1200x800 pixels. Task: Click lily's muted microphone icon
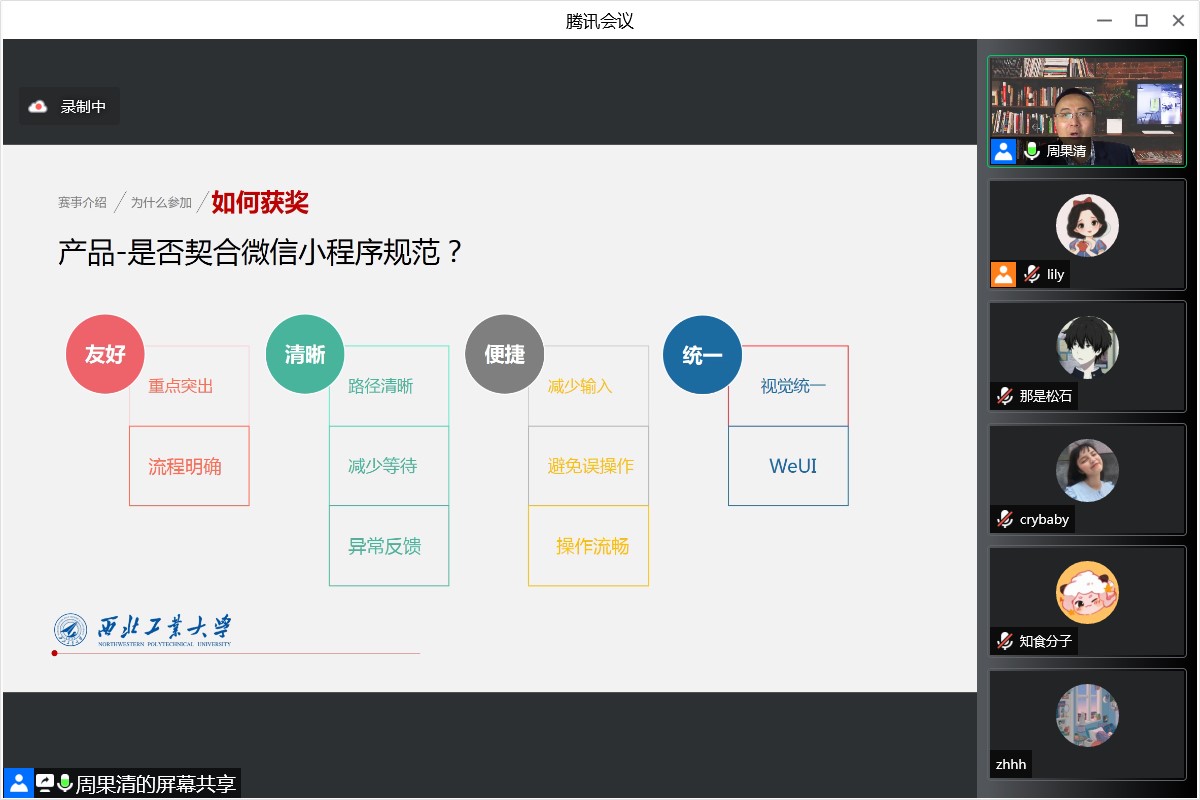pos(1032,274)
